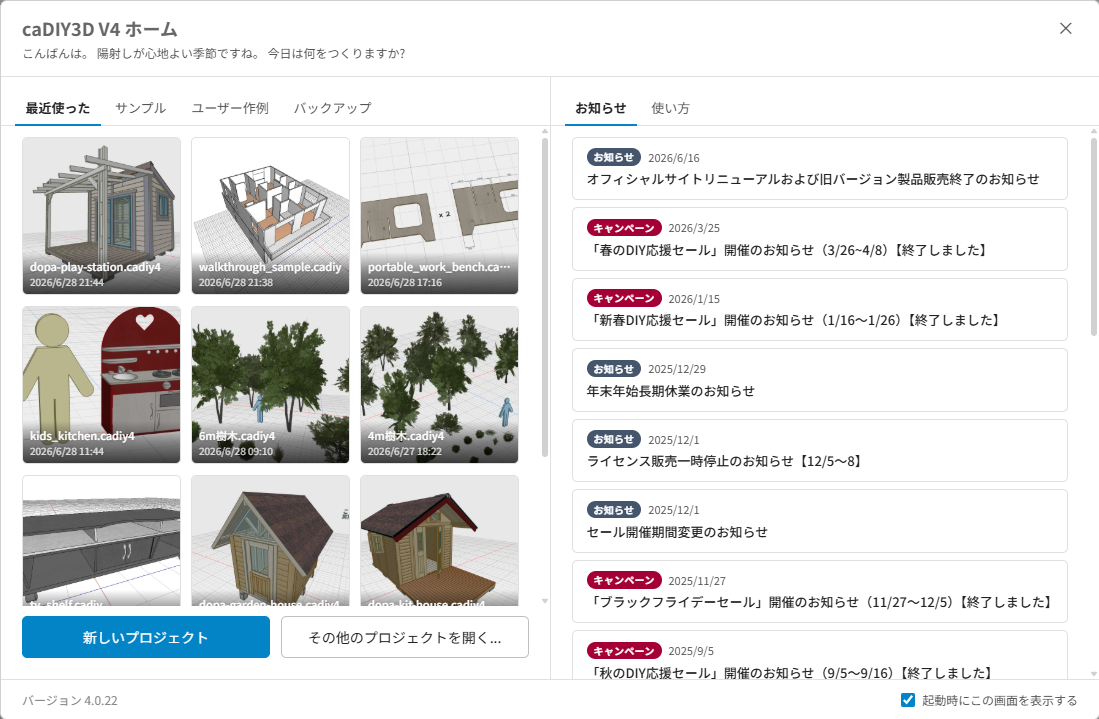Click the 2025/11/27 date text
This screenshot has height=719, width=1099.
click(x=697, y=581)
